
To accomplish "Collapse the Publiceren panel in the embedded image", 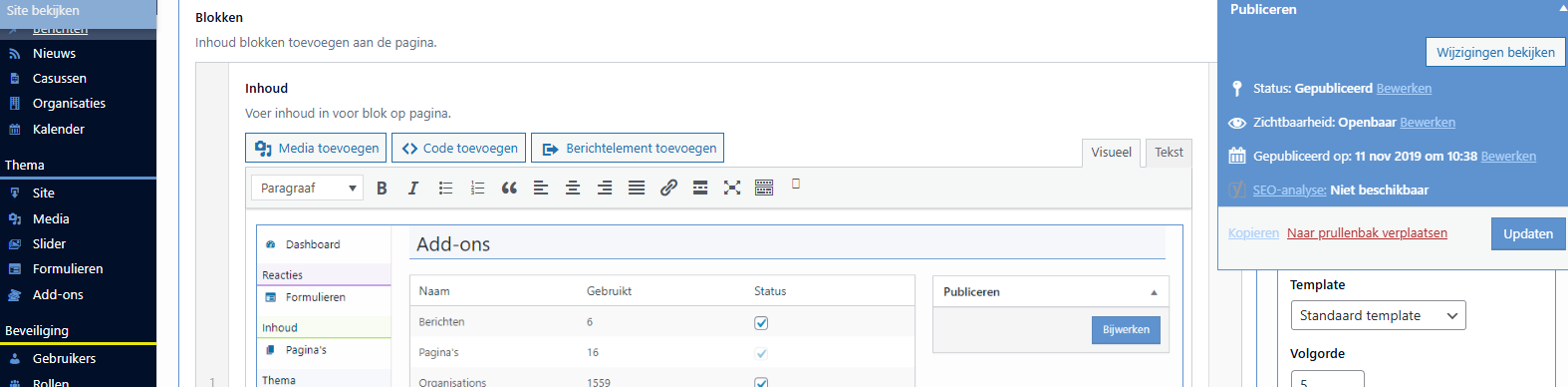I will click(x=1154, y=292).
